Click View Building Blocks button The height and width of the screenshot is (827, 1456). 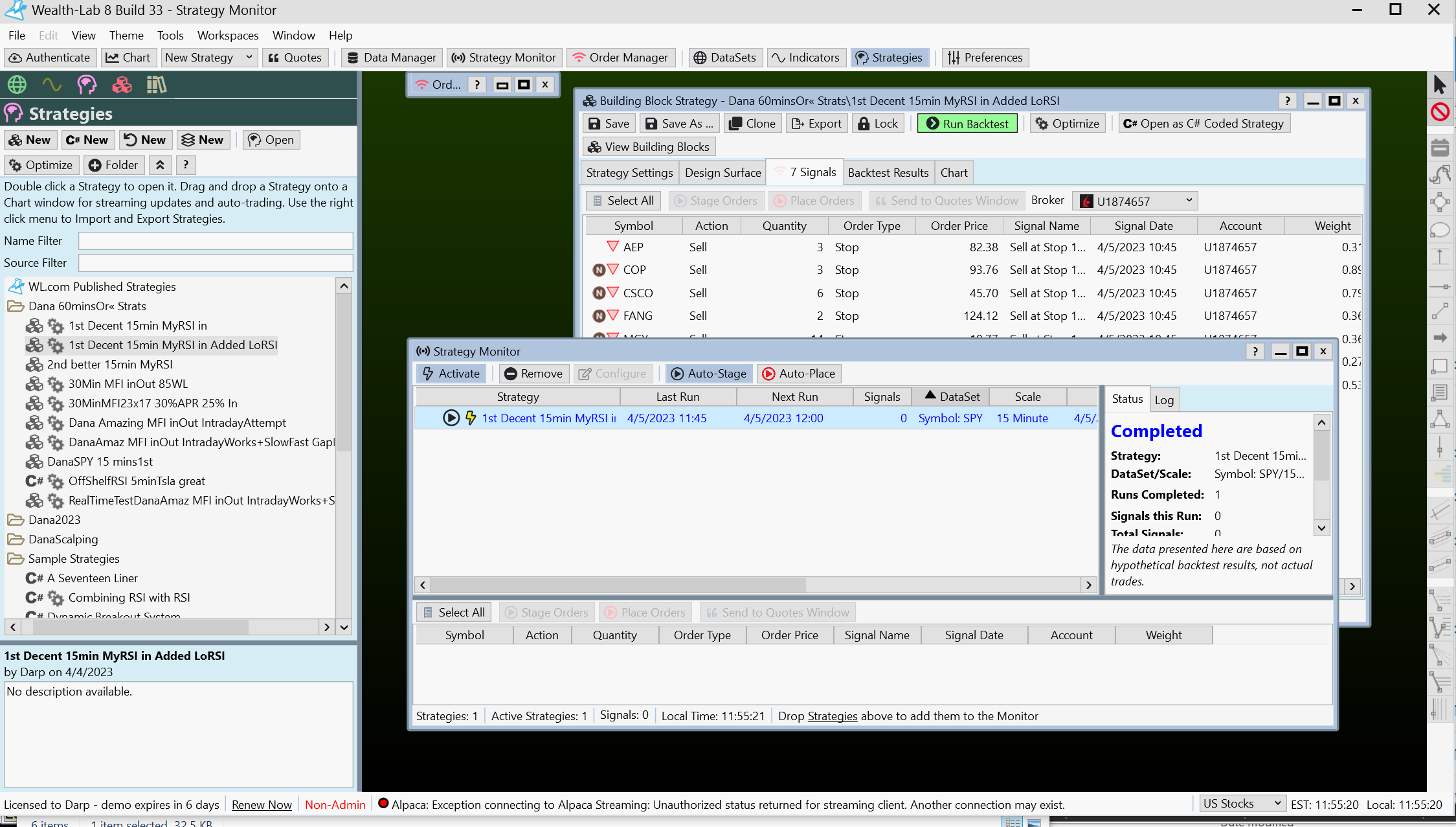[x=649, y=147]
